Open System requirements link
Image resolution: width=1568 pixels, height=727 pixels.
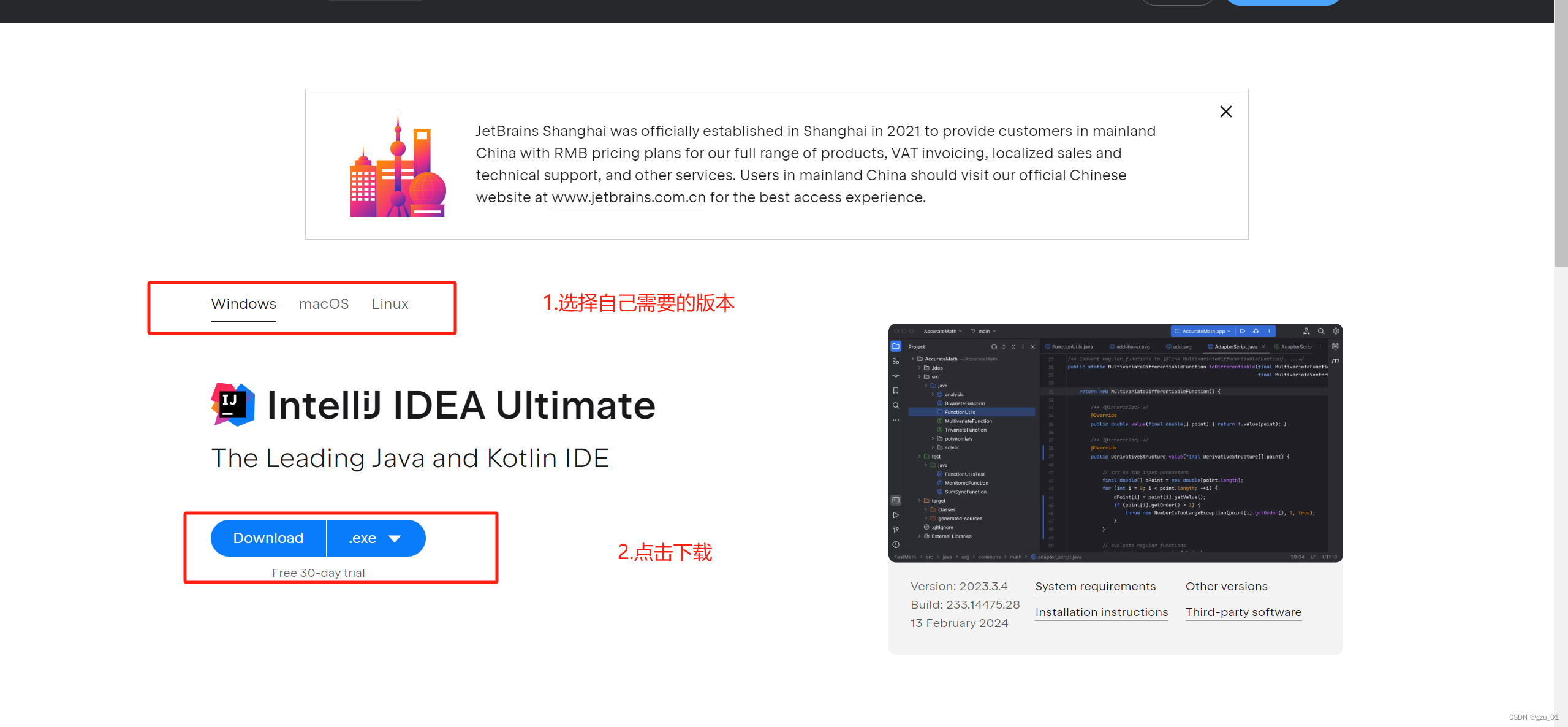(1096, 587)
